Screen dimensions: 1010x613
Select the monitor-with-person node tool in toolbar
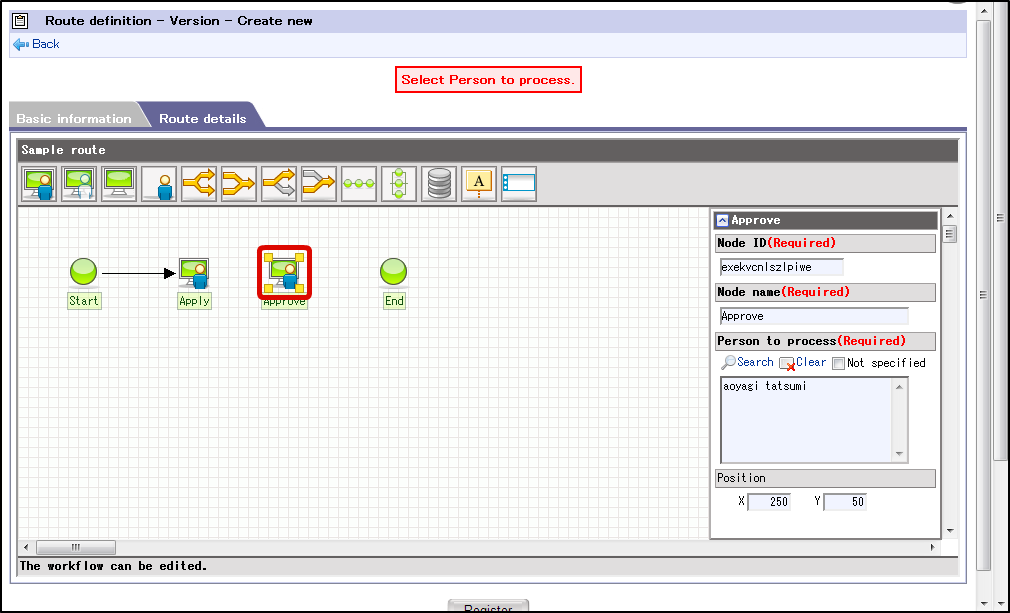click(39, 184)
